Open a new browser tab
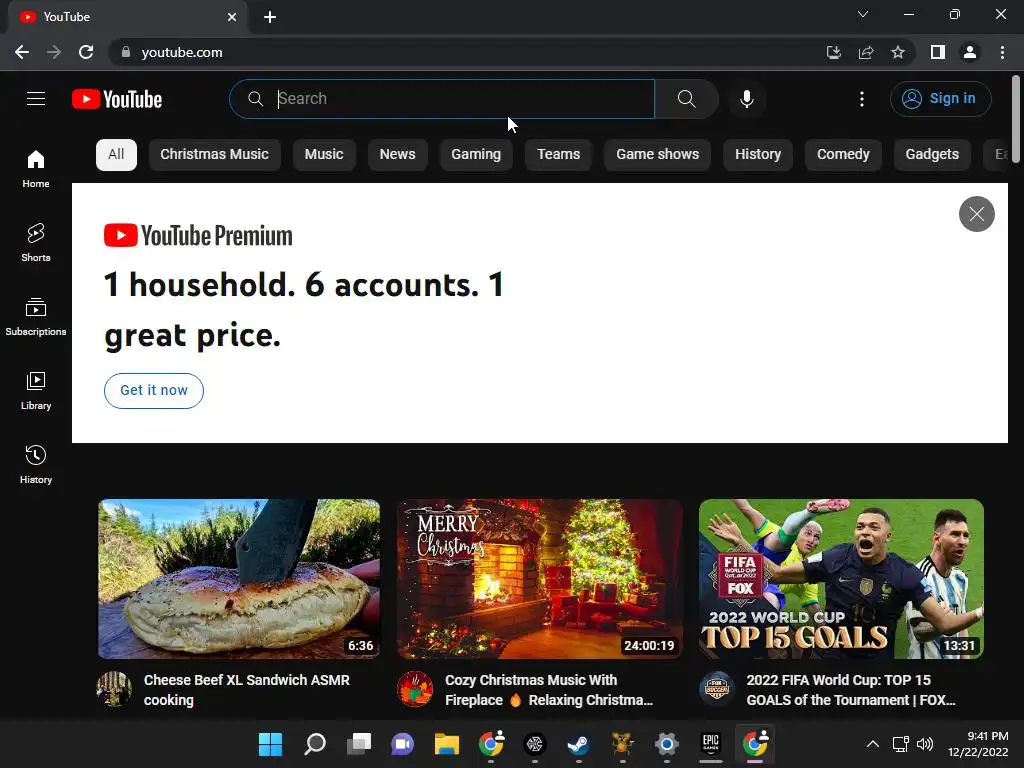The image size is (1024, 768). click(270, 17)
